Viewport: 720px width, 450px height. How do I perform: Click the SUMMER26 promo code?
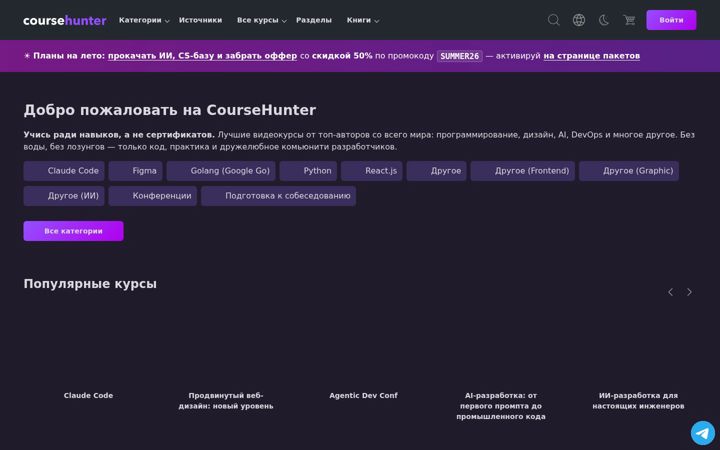click(x=460, y=56)
